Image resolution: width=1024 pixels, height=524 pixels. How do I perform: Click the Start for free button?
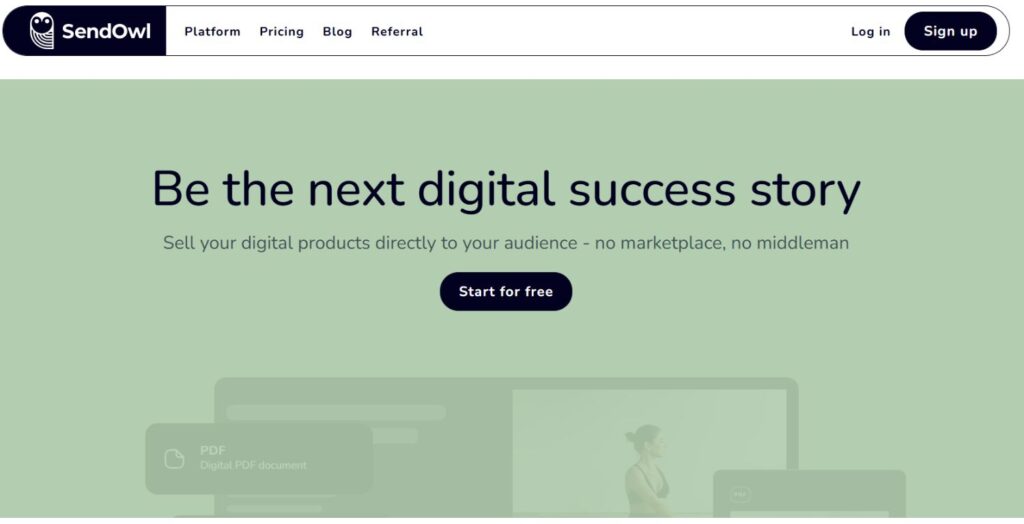506,291
